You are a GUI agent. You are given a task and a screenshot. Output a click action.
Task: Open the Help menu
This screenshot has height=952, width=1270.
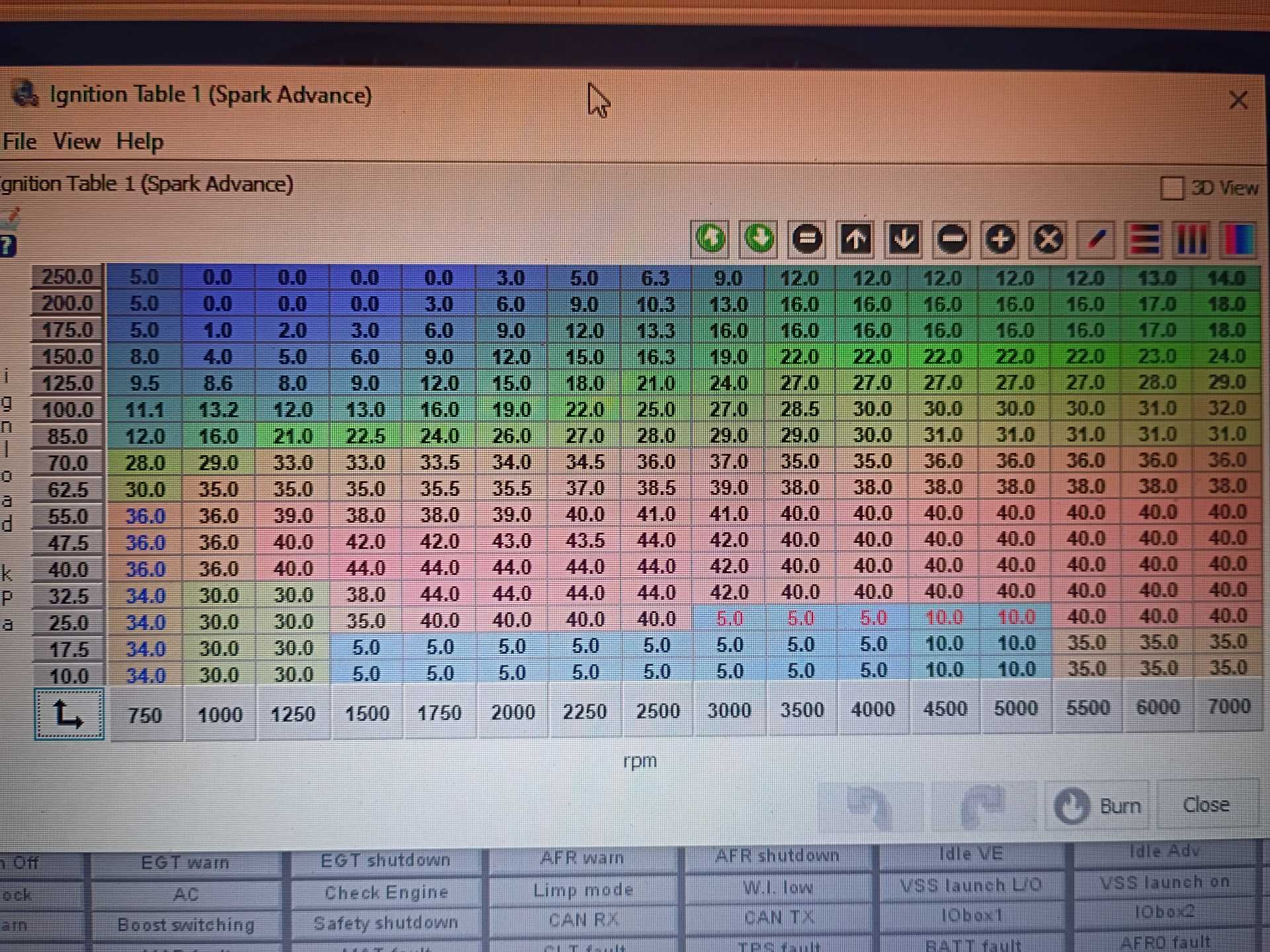(x=140, y=141)
